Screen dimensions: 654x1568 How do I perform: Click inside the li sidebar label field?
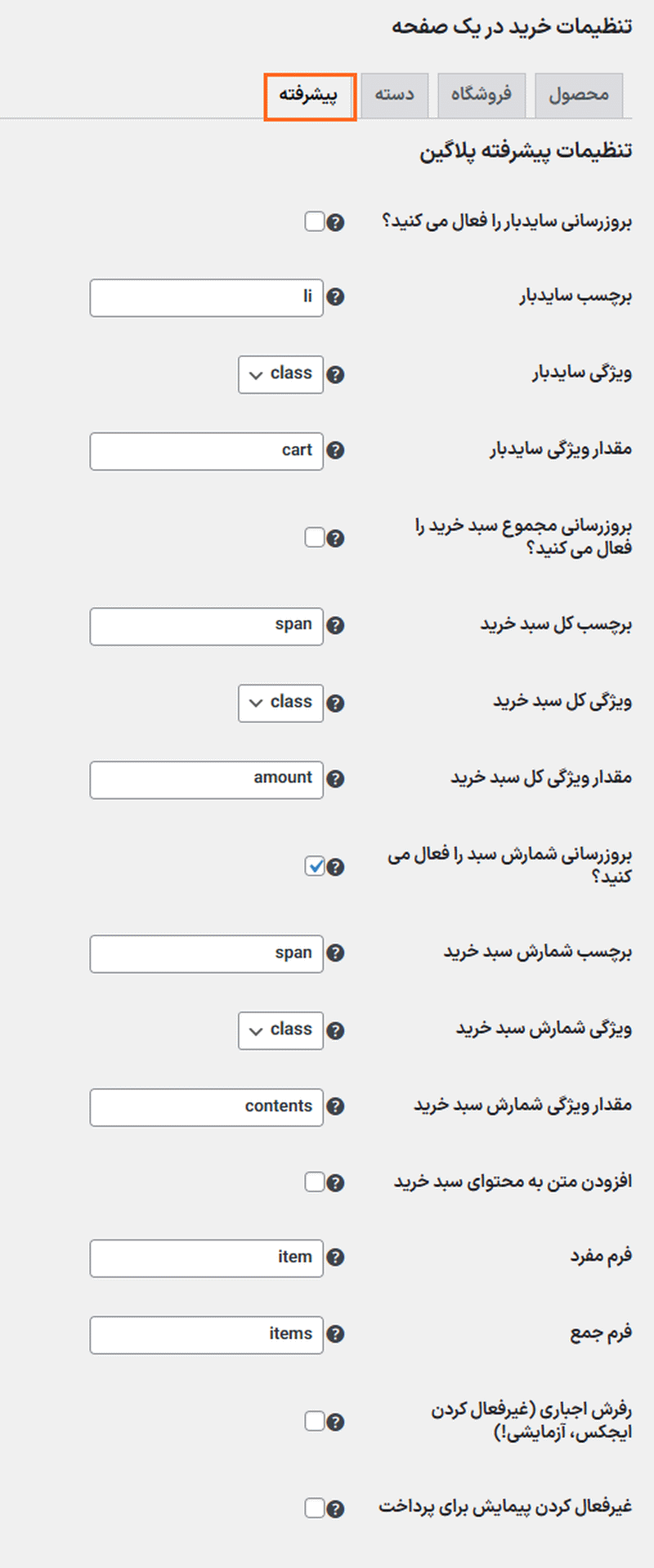pos(206,297)
